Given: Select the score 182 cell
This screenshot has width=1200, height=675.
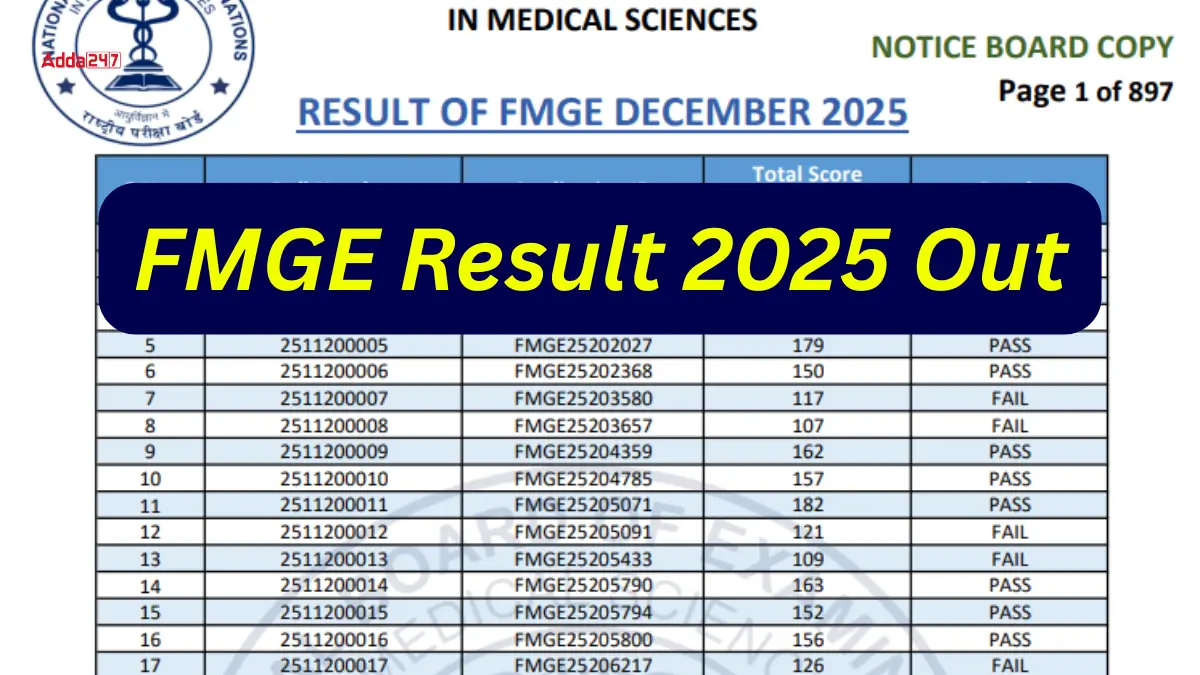Looking at the screenshot, I should pyautogui.click(x=807, y=505).
